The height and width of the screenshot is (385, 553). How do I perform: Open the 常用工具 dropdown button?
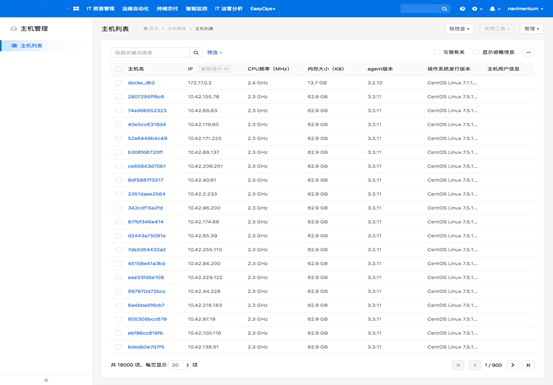[x=497, y=29]
